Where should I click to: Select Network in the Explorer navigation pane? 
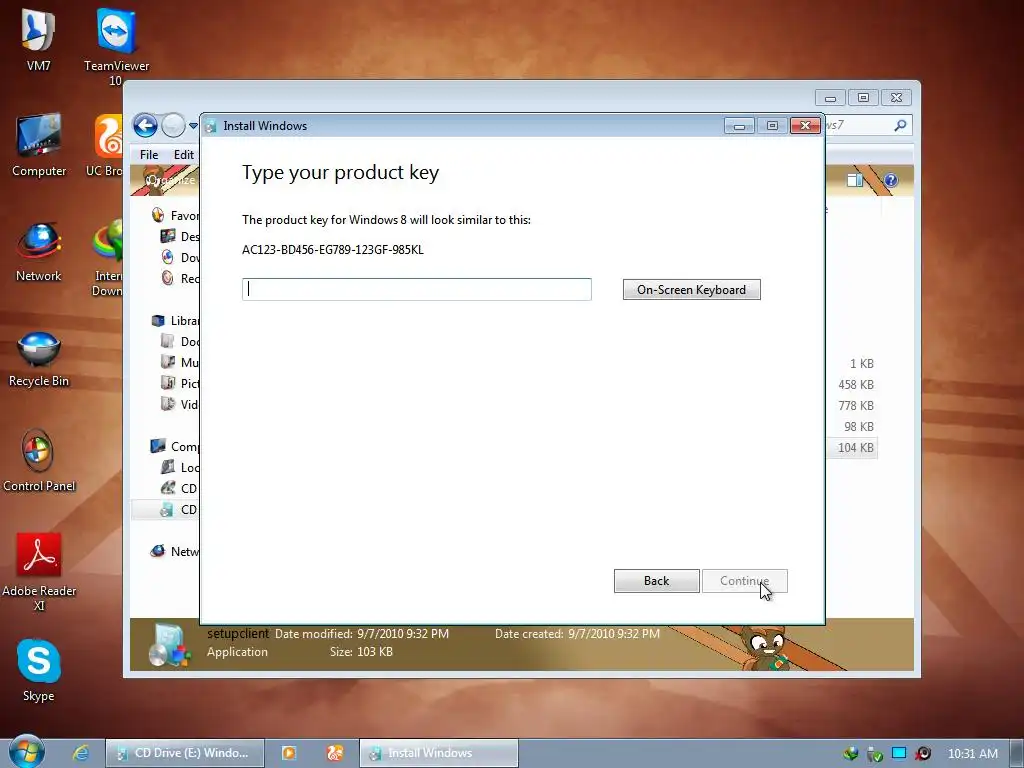pos(174,551)
